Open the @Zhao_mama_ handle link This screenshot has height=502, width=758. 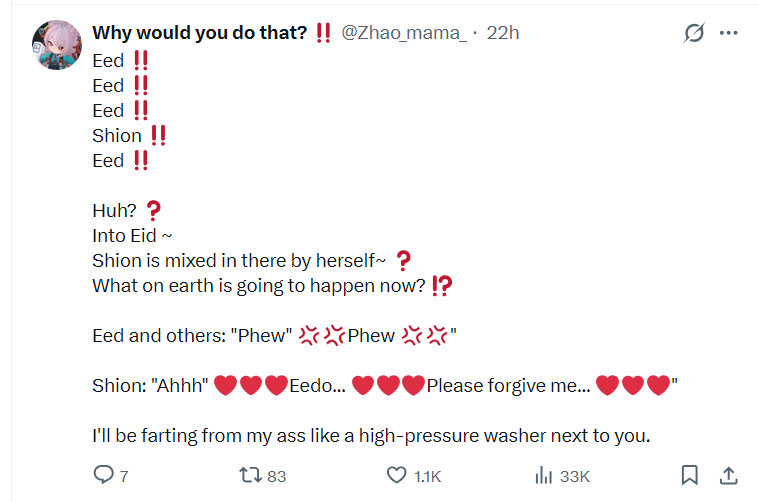pos(404,33)
